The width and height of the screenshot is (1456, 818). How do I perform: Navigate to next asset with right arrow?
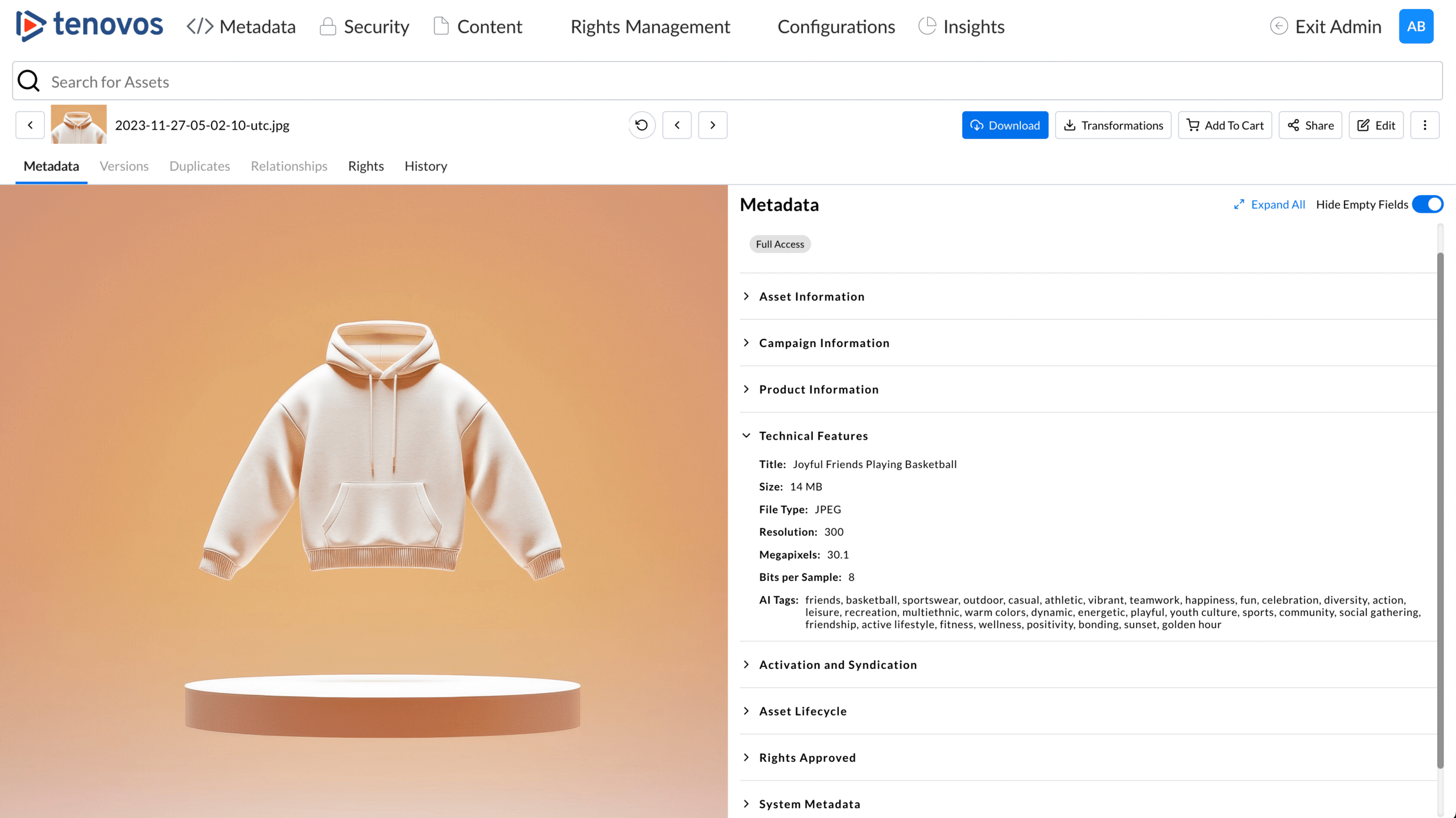click(712, 125)
